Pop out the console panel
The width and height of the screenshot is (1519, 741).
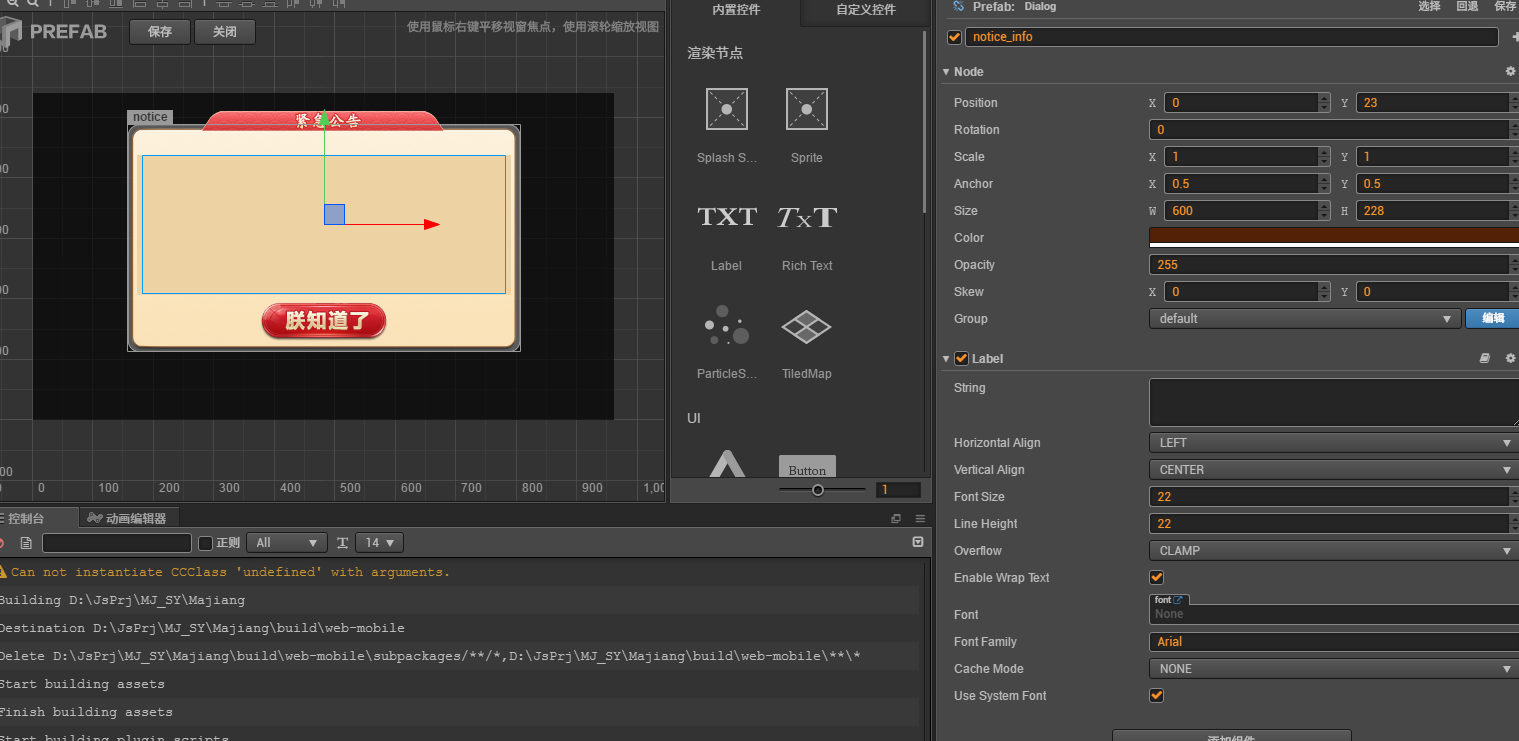click(896, 518)
